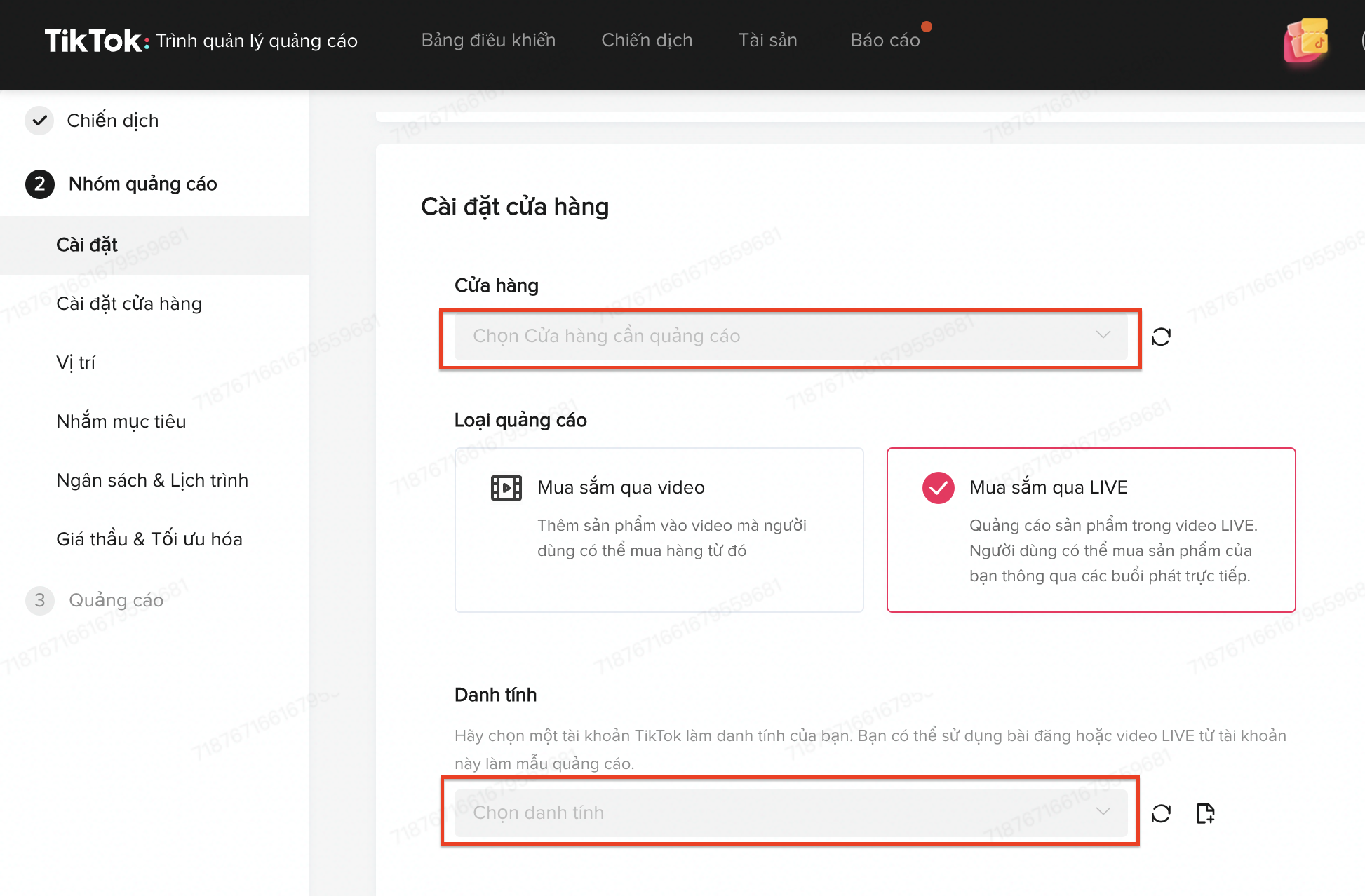Click the checkmark icon beside Chiến dịch step
The height and width of the screenshot is (896, 1365).
(x=40, y=121)
